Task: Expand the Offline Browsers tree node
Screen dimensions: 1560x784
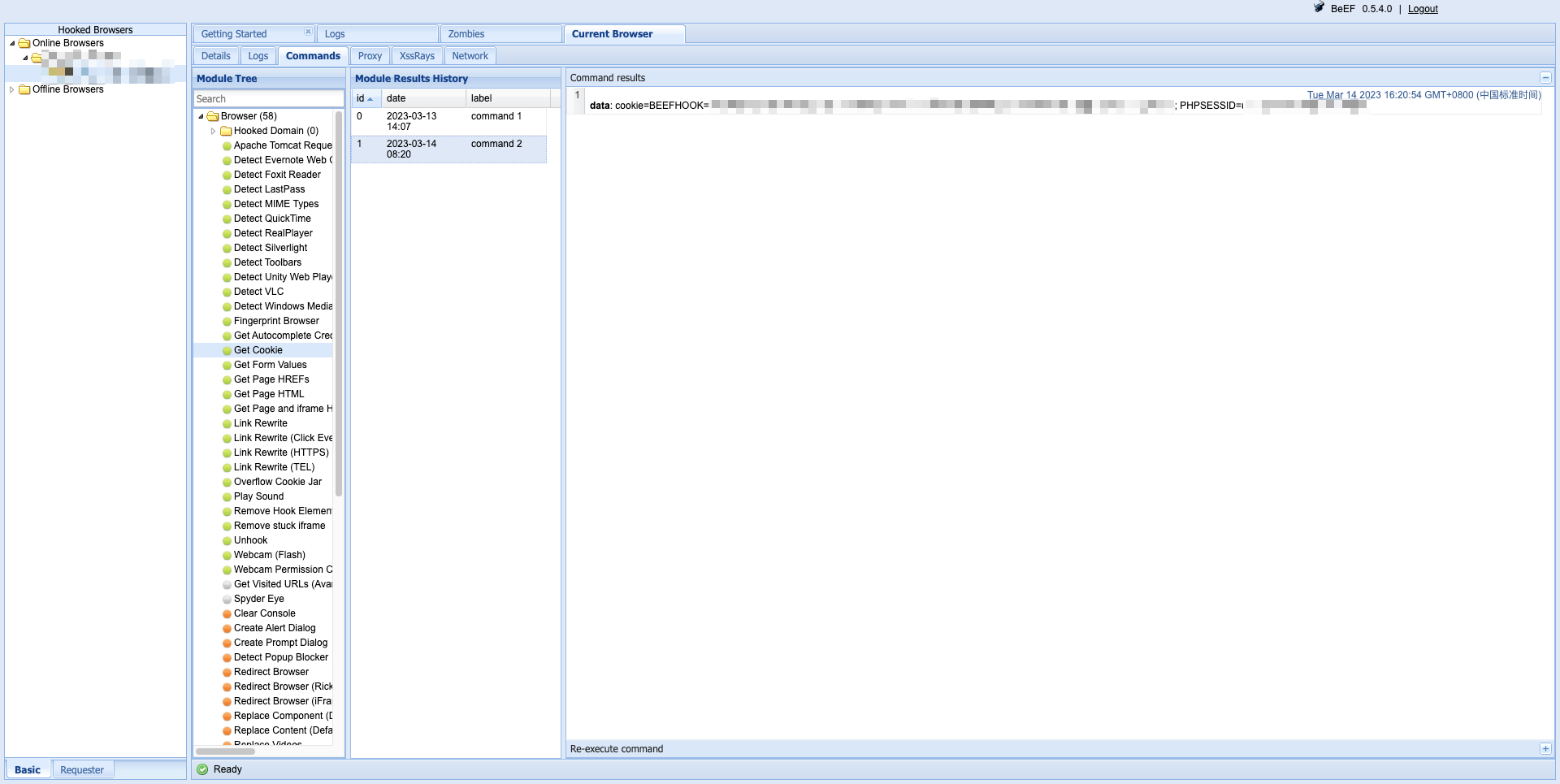Action: pyautogui.click(x=12, y=89)
